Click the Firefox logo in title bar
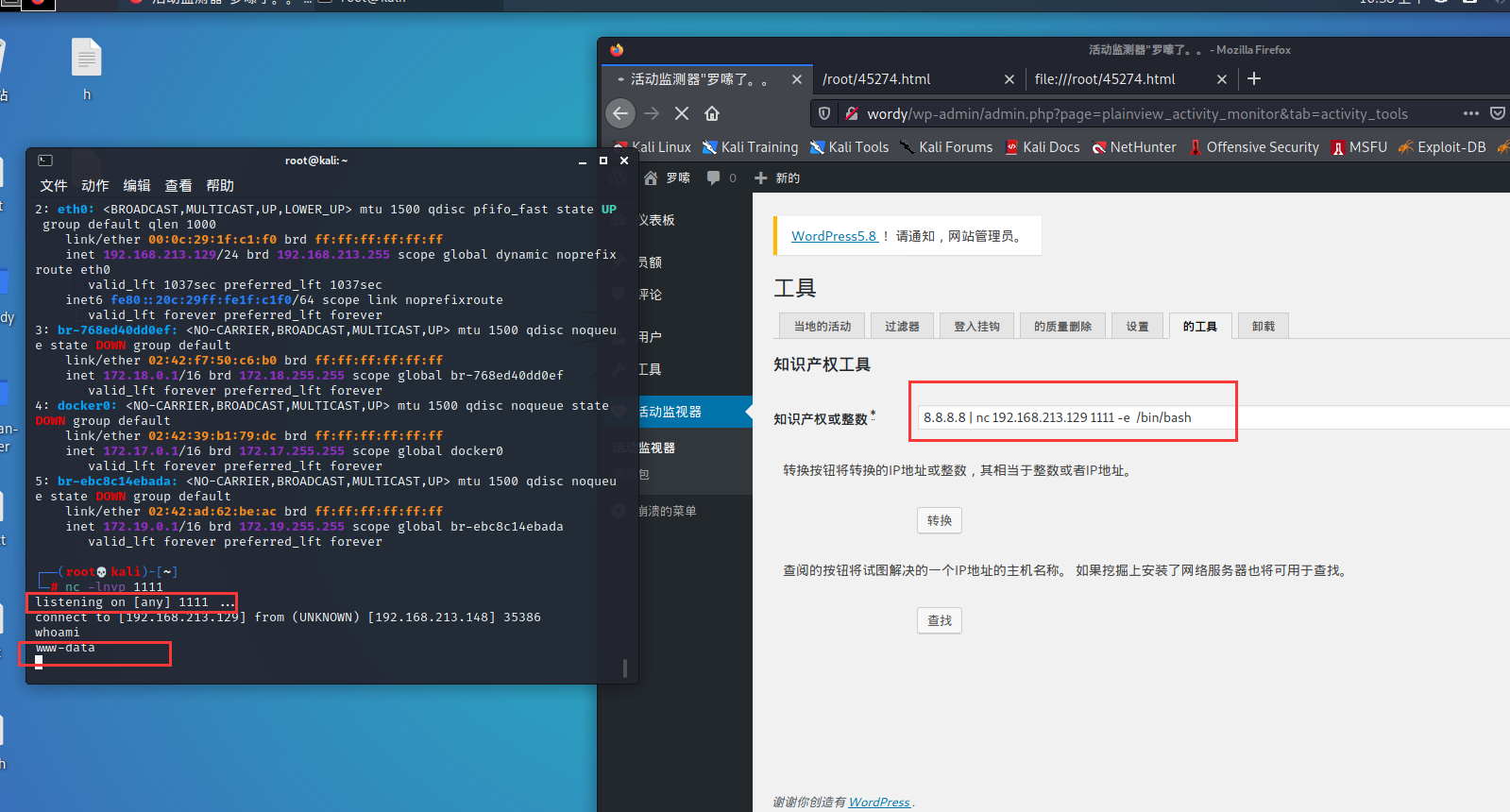 pyautogui.click(x=617, y=50)
